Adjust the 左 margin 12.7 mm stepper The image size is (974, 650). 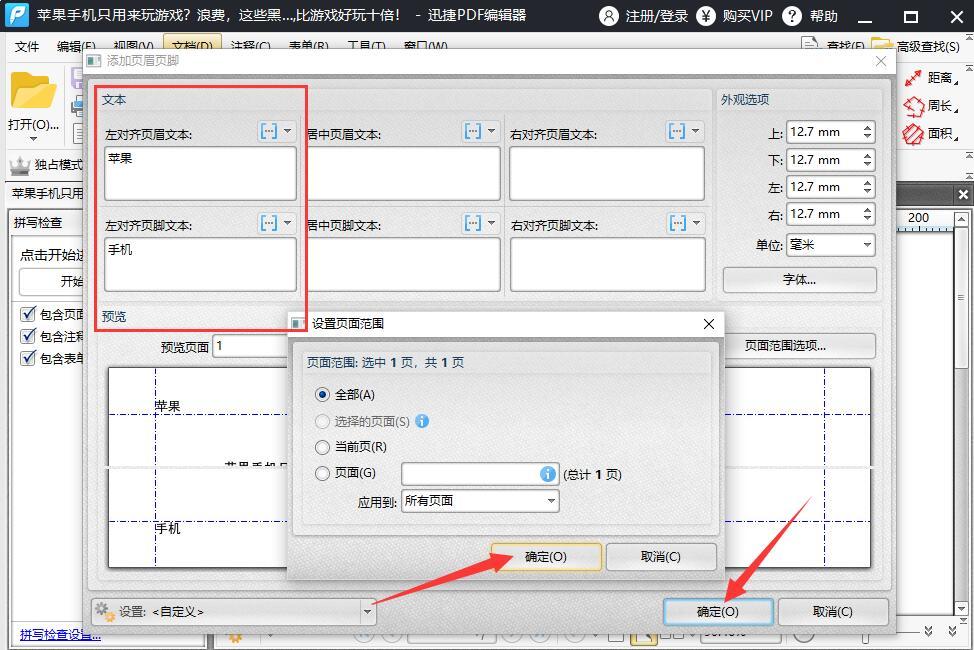[x=867, y=187]
